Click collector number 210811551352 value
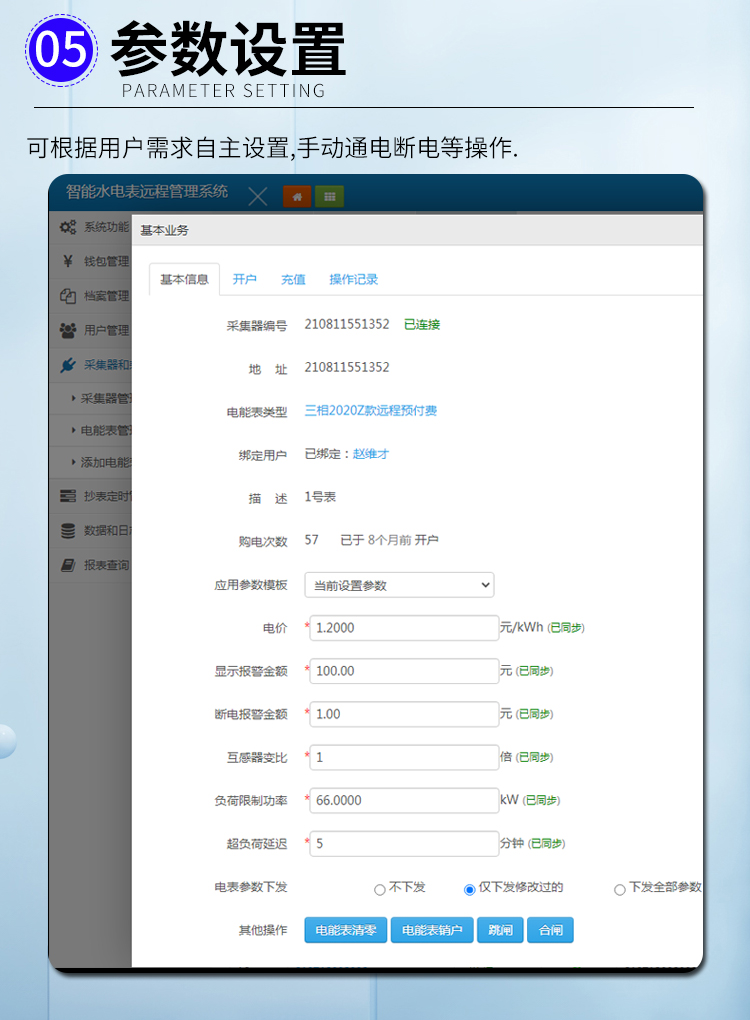The height and width of the screenshot is (1020, 750). pos(347,324)
